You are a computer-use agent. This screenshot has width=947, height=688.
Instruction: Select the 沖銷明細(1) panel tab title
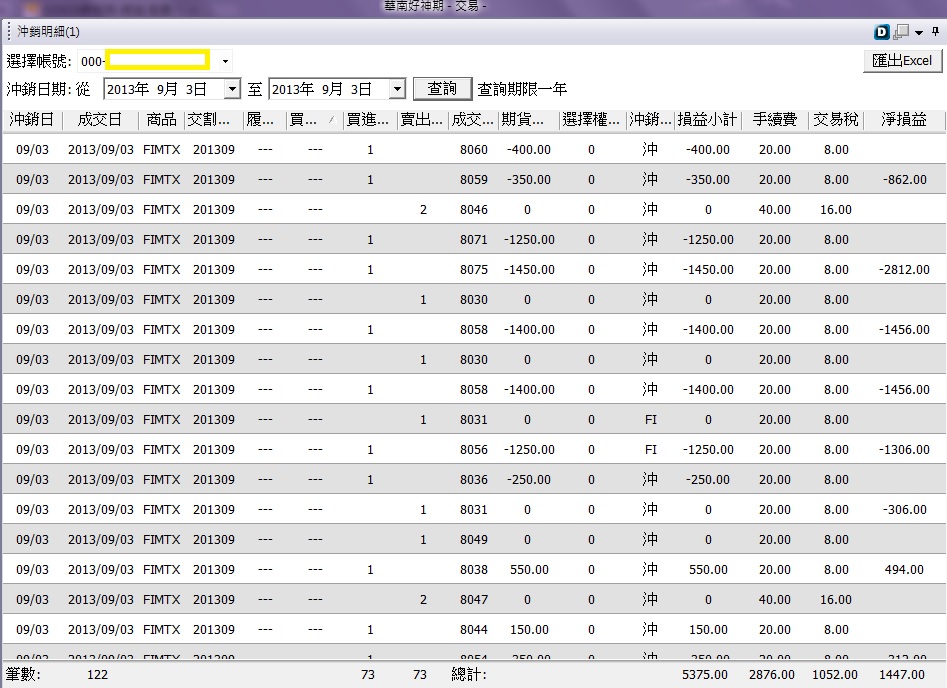[48, 31]
